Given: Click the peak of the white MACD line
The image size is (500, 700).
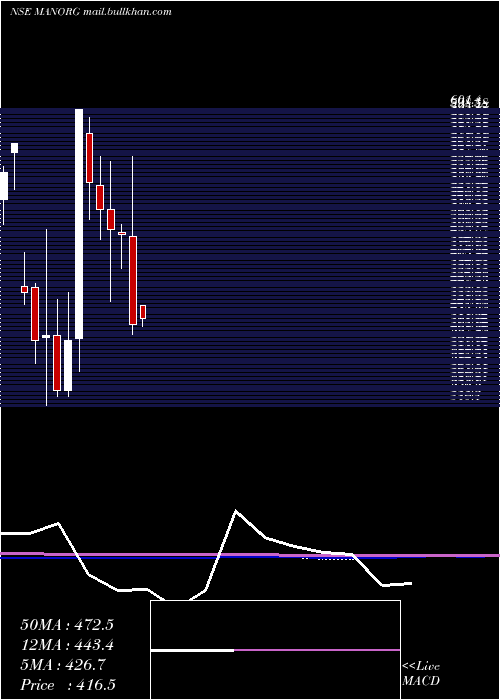Looking at the screenshot, I should pos(236,510).
